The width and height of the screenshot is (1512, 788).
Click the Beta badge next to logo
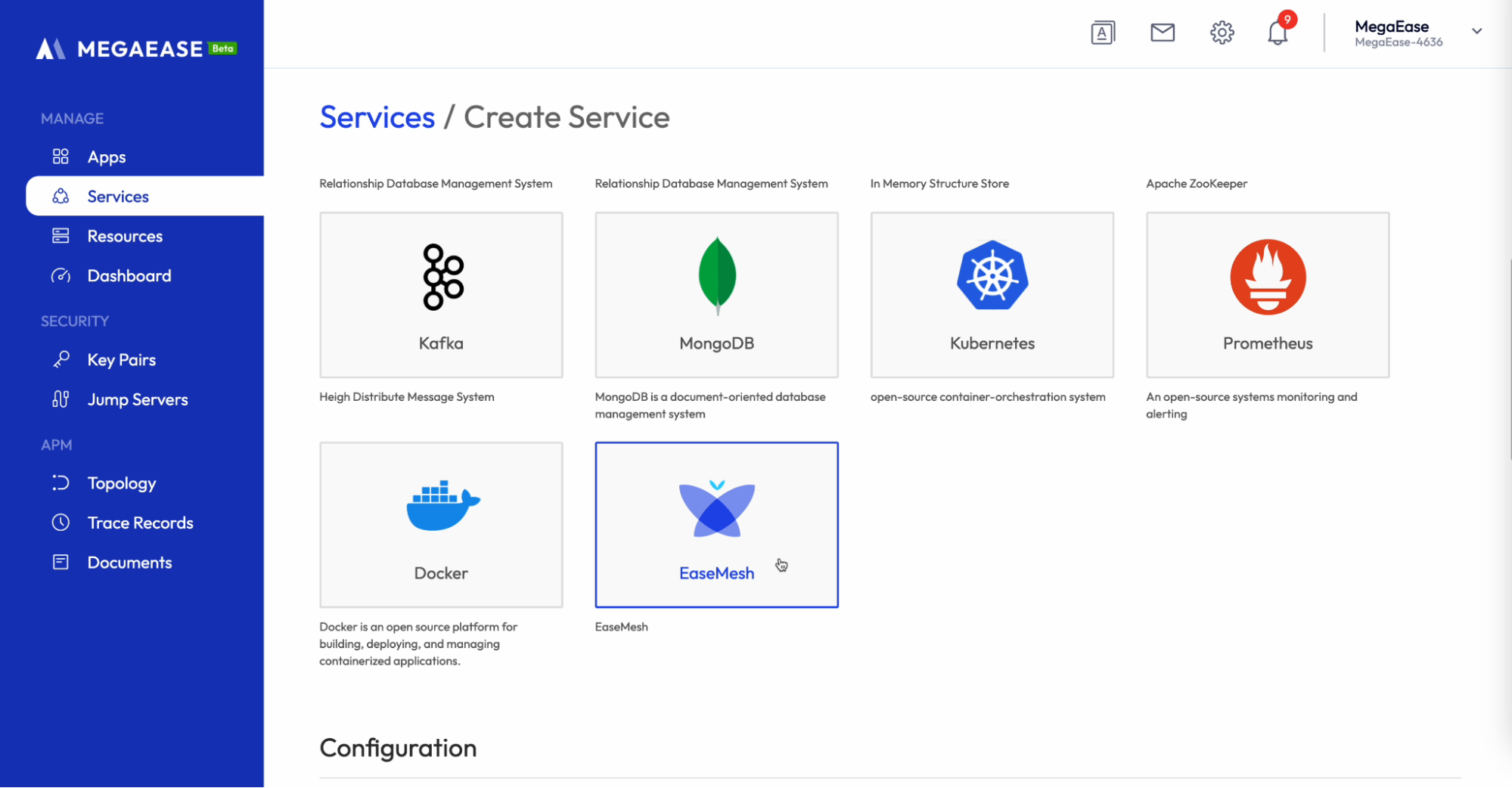[x=222, y=48]
